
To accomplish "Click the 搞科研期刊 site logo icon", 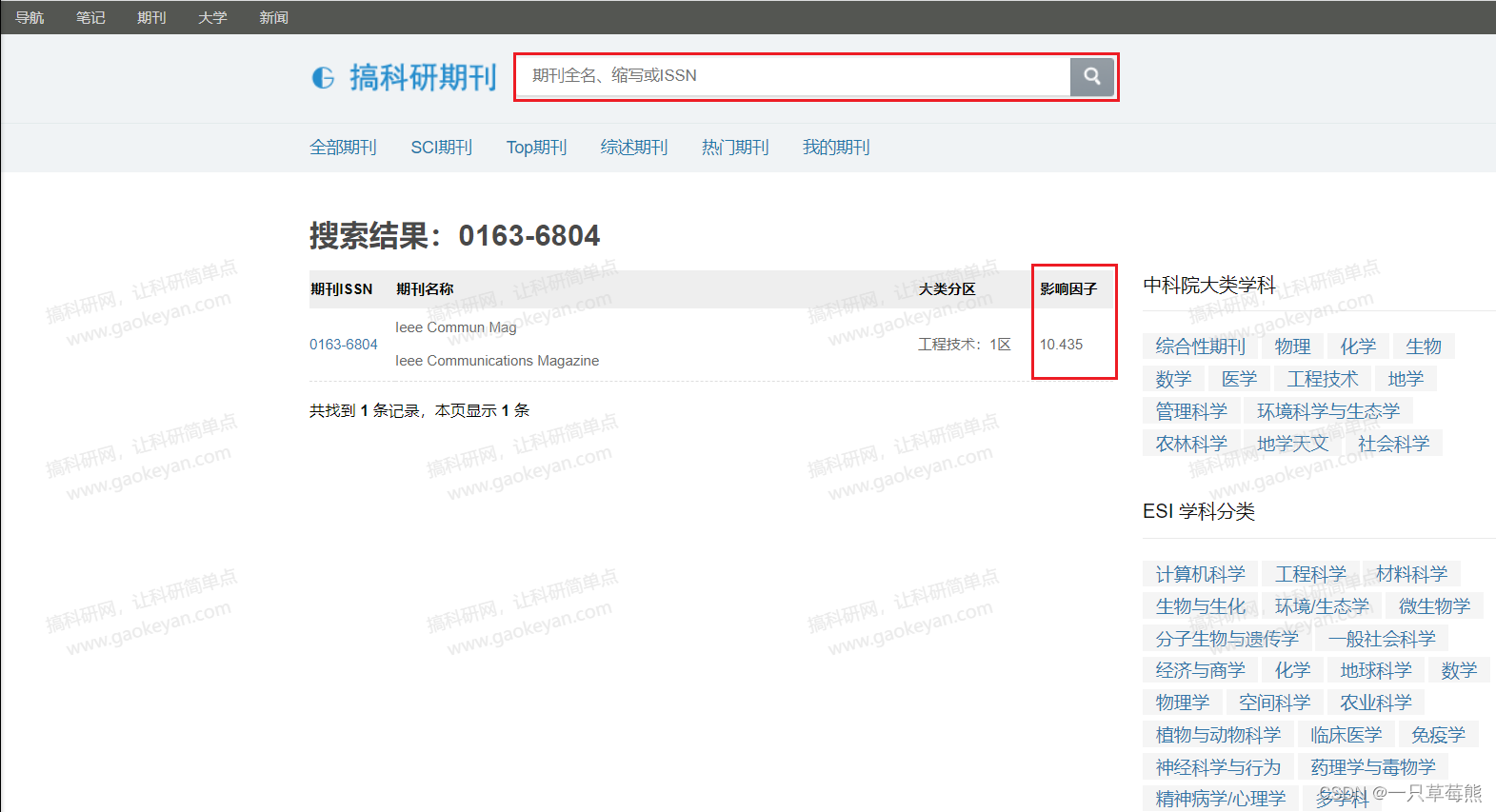I will point(324,77).
